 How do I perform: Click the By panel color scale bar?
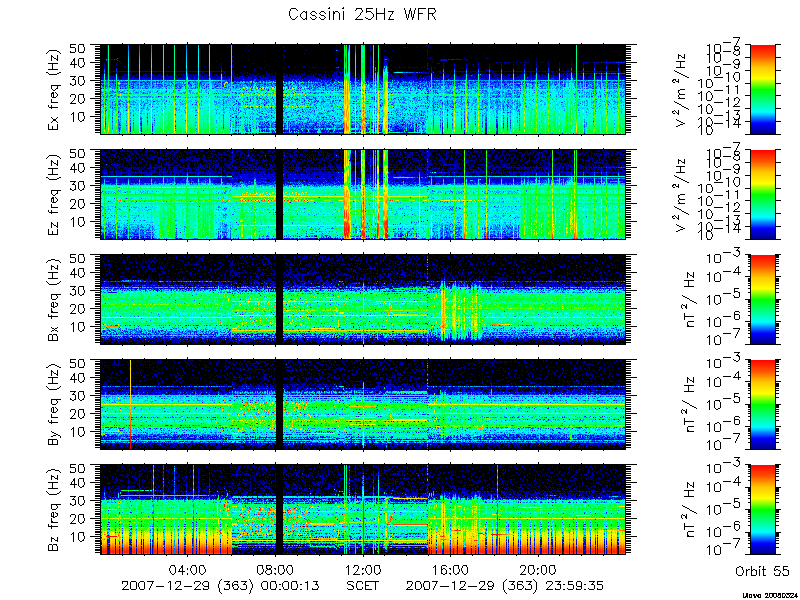(x=762, y=404)
